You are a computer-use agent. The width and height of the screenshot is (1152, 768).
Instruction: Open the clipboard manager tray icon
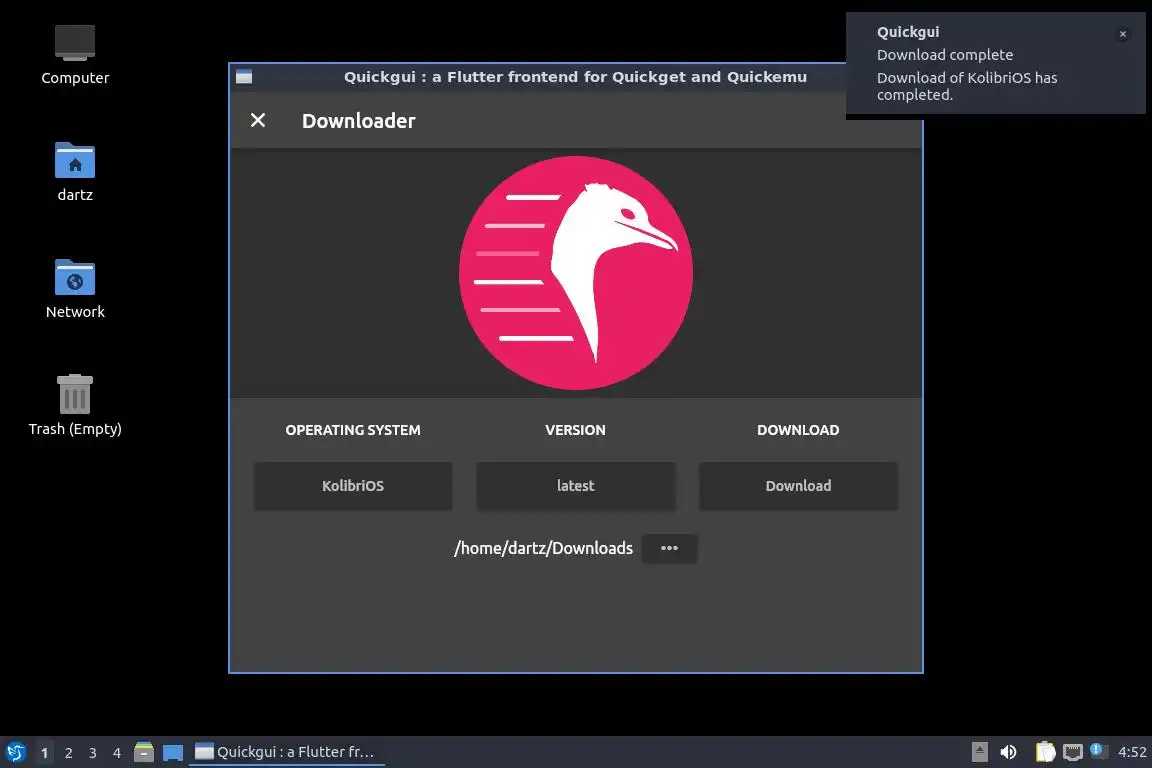1045,752
